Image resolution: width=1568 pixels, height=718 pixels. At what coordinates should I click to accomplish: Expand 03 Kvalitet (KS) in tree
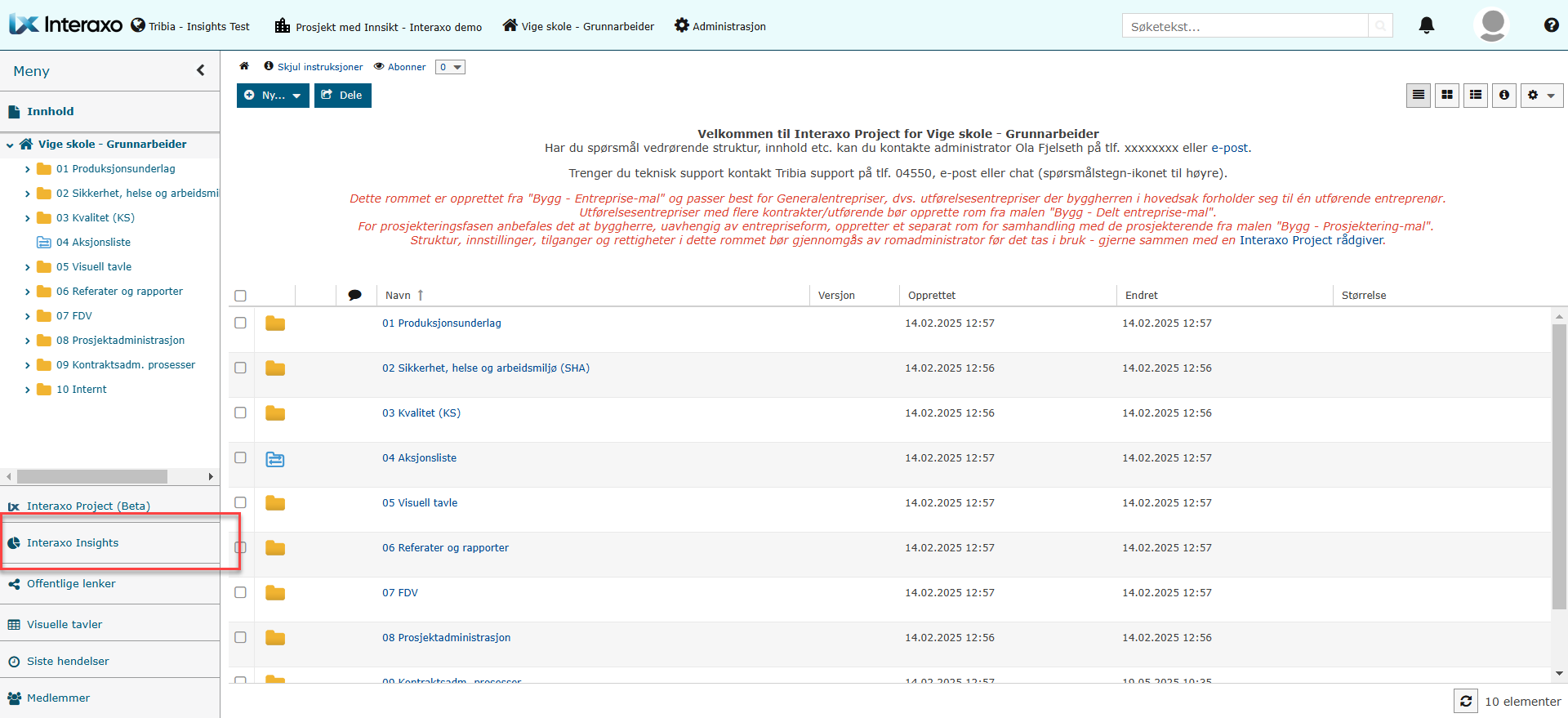pyautogui.click(x=27, y=218)
